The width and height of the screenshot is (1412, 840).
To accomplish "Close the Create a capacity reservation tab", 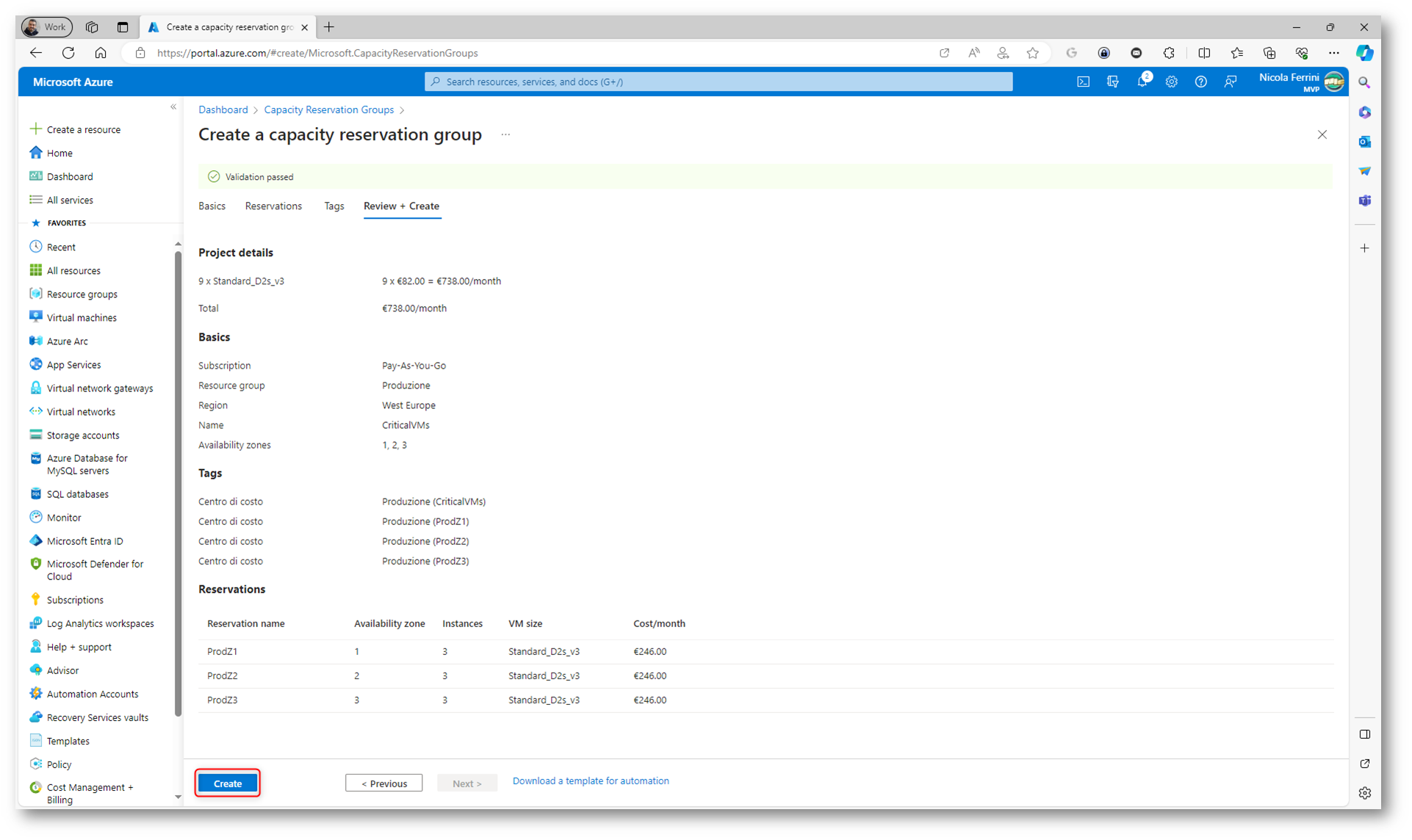I will (x=304, y=27).
